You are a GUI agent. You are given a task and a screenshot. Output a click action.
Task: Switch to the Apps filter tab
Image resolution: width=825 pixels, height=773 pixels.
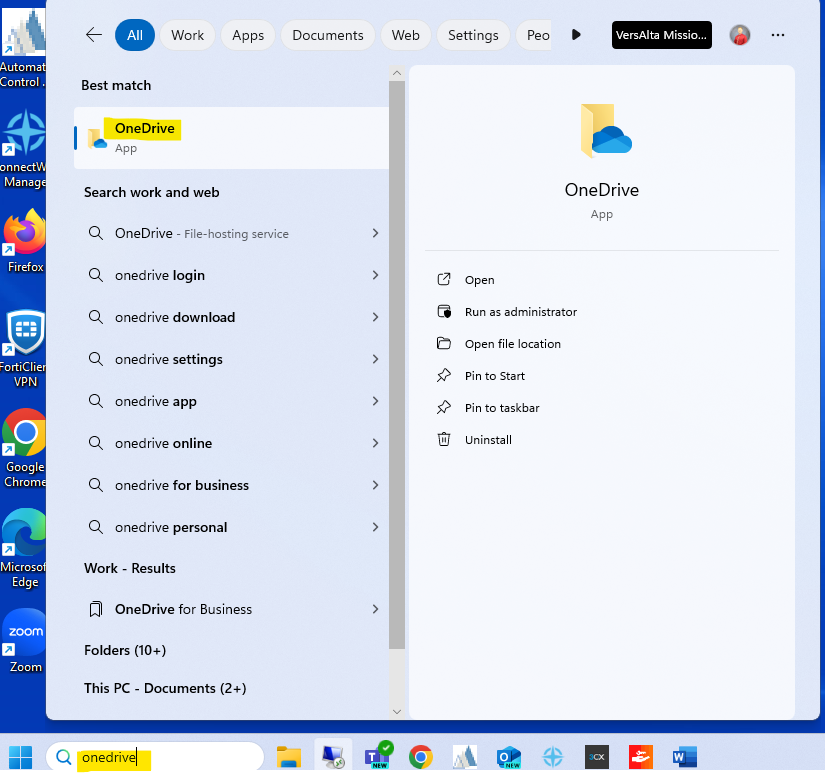pyautogui.click(x=248, y=35)
